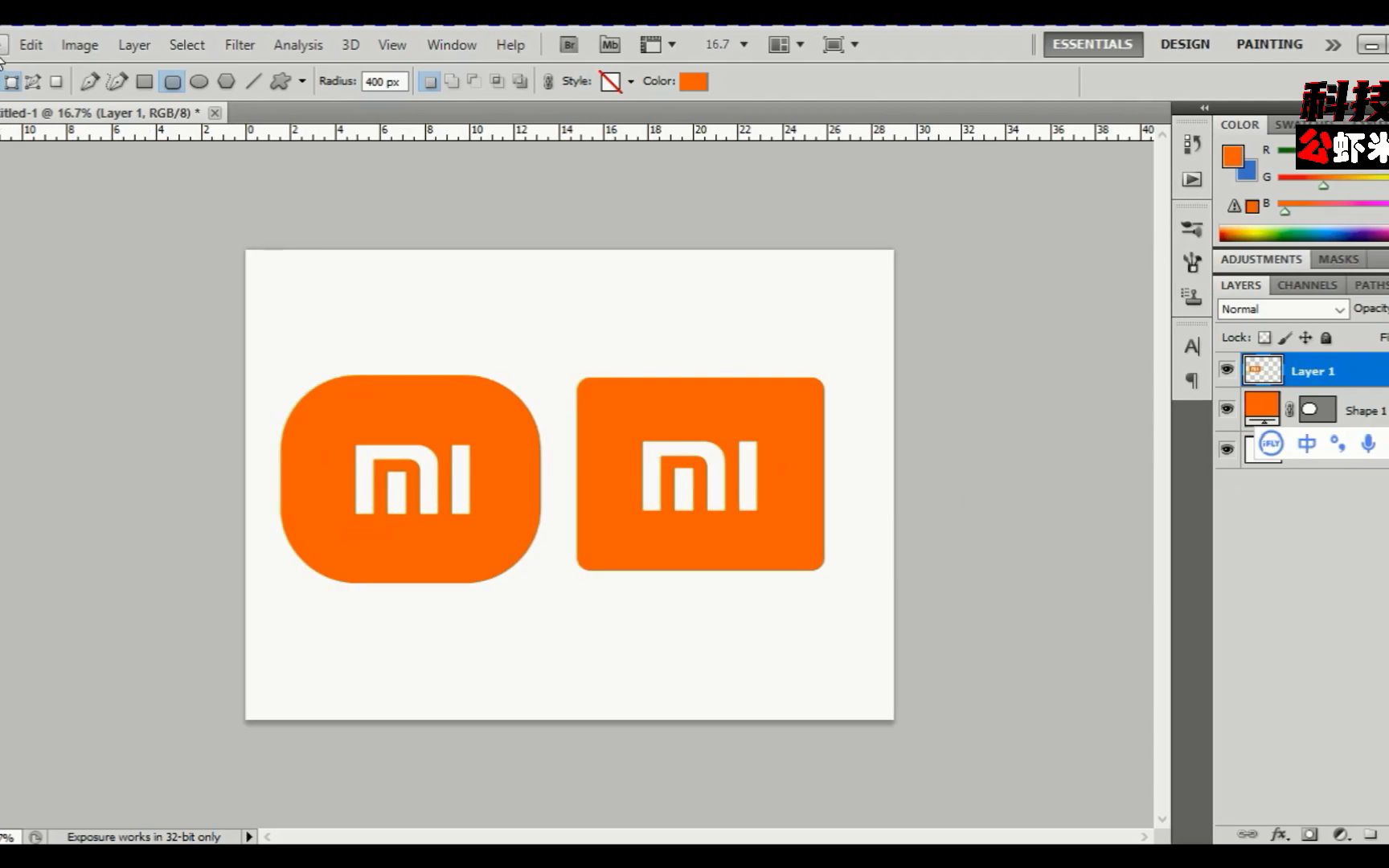This screenshot has height=868, width=1389.
Task: Open the History panel icon
Action: [x=1192, y=145]
